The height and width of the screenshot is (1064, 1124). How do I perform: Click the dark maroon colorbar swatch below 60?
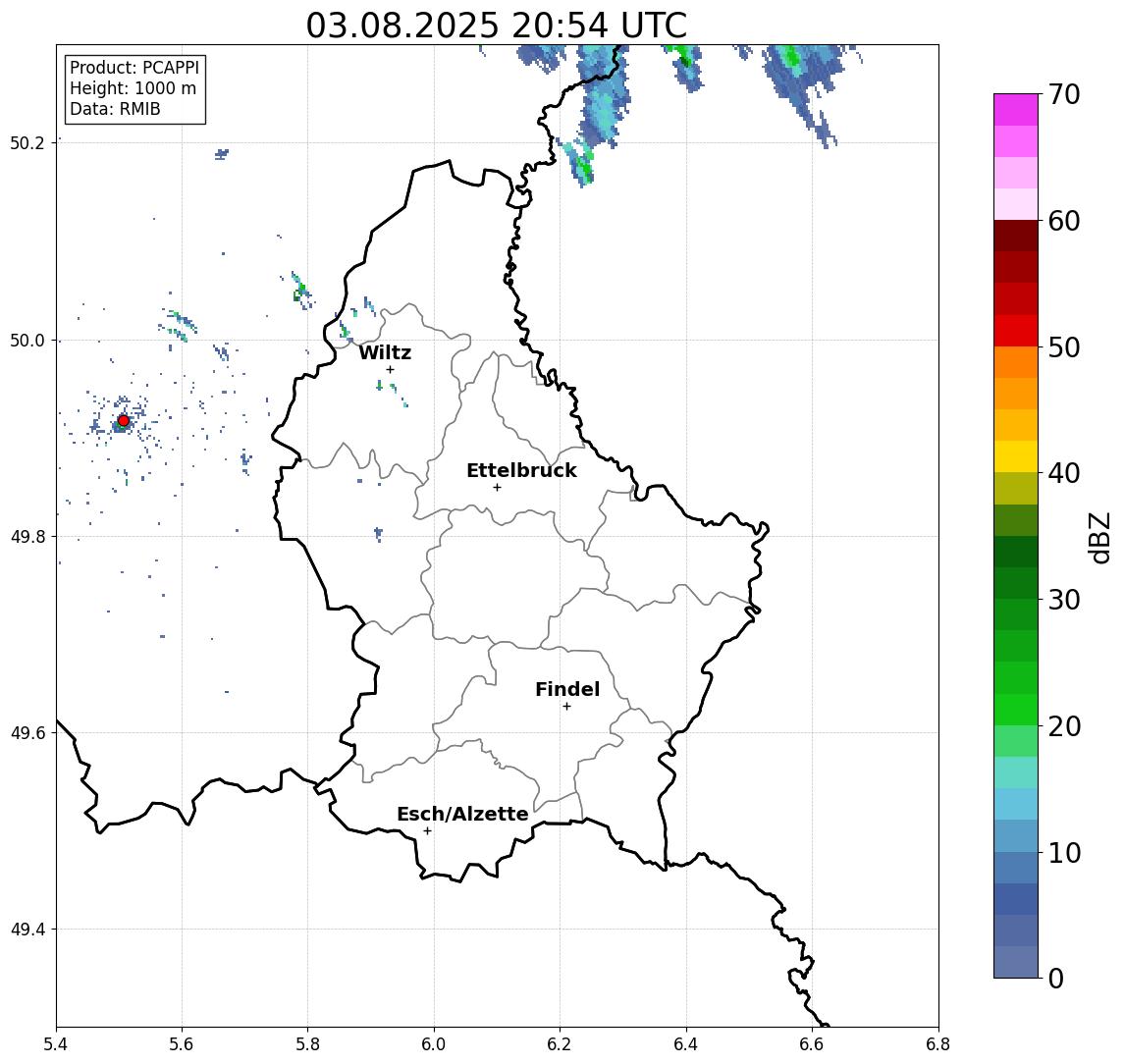pos(1016,236)
